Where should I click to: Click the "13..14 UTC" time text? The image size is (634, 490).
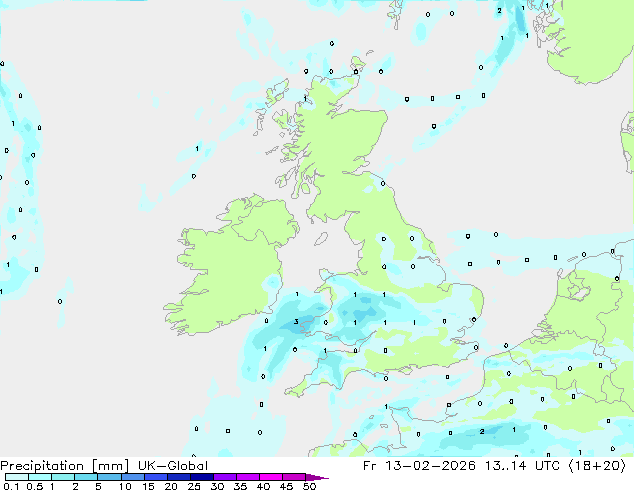pyautogui.click(x=522, y=466)
